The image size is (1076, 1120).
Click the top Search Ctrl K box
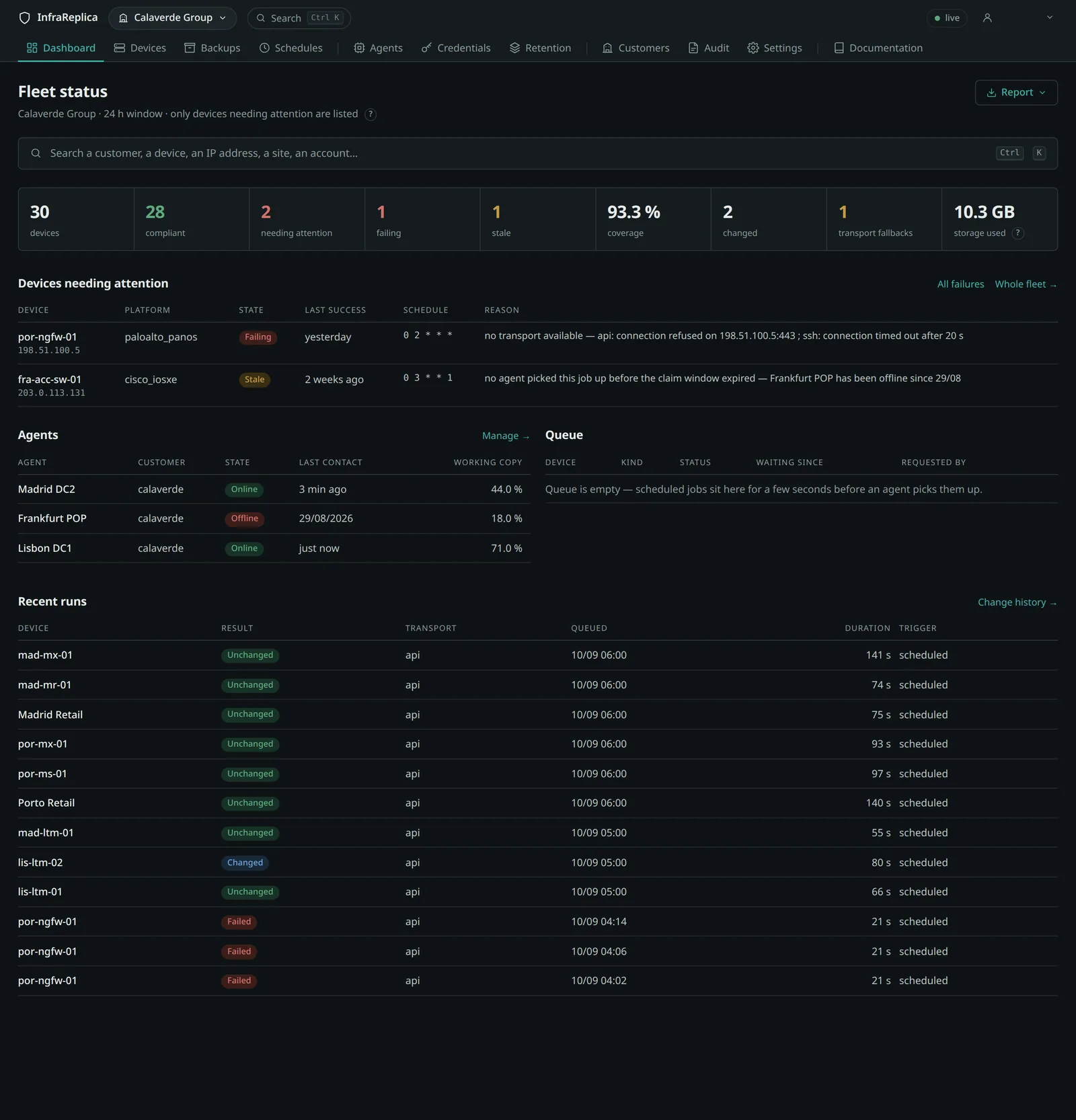tap(299, 18)
